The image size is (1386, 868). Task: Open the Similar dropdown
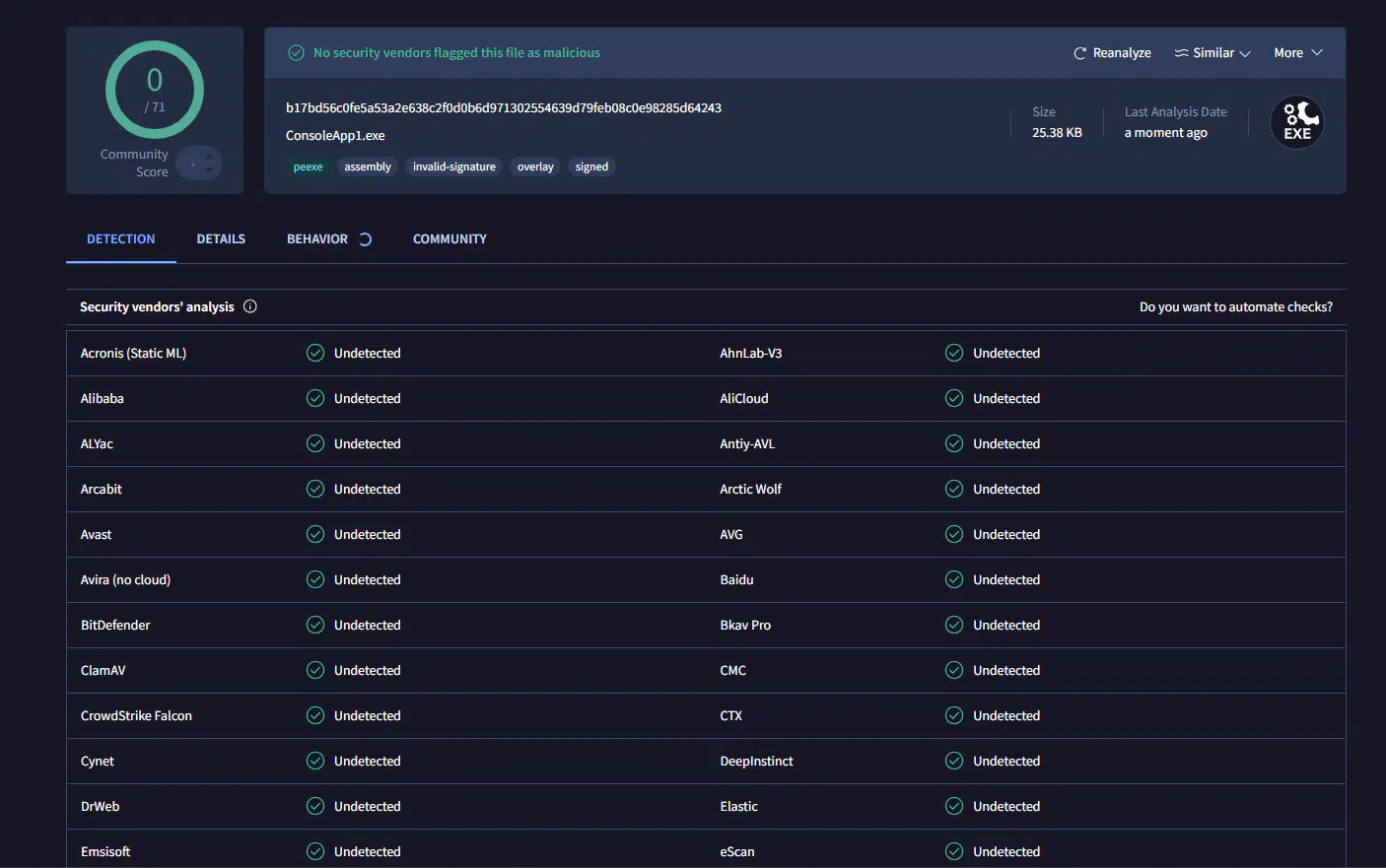[1213, 53]
